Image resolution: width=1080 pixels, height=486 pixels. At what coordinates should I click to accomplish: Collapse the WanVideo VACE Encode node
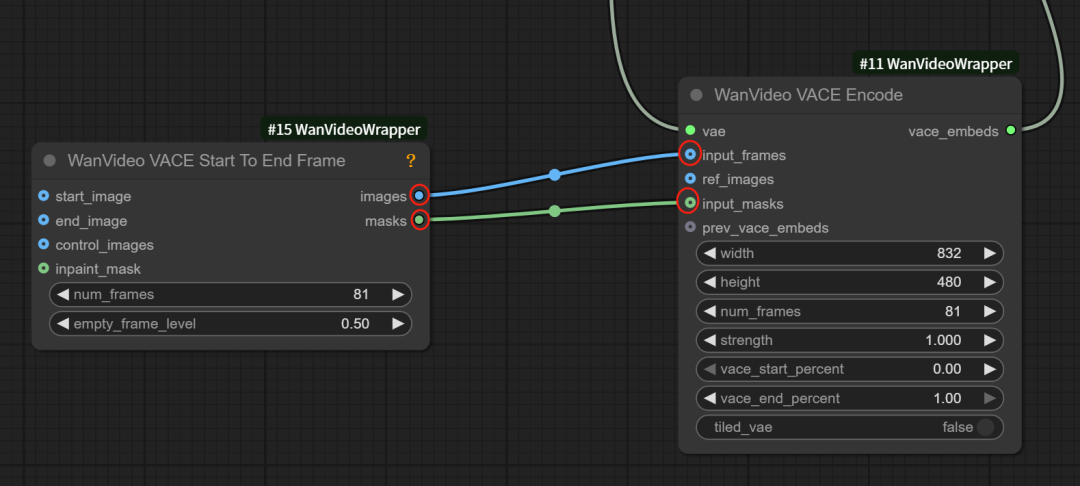(696, 95)
